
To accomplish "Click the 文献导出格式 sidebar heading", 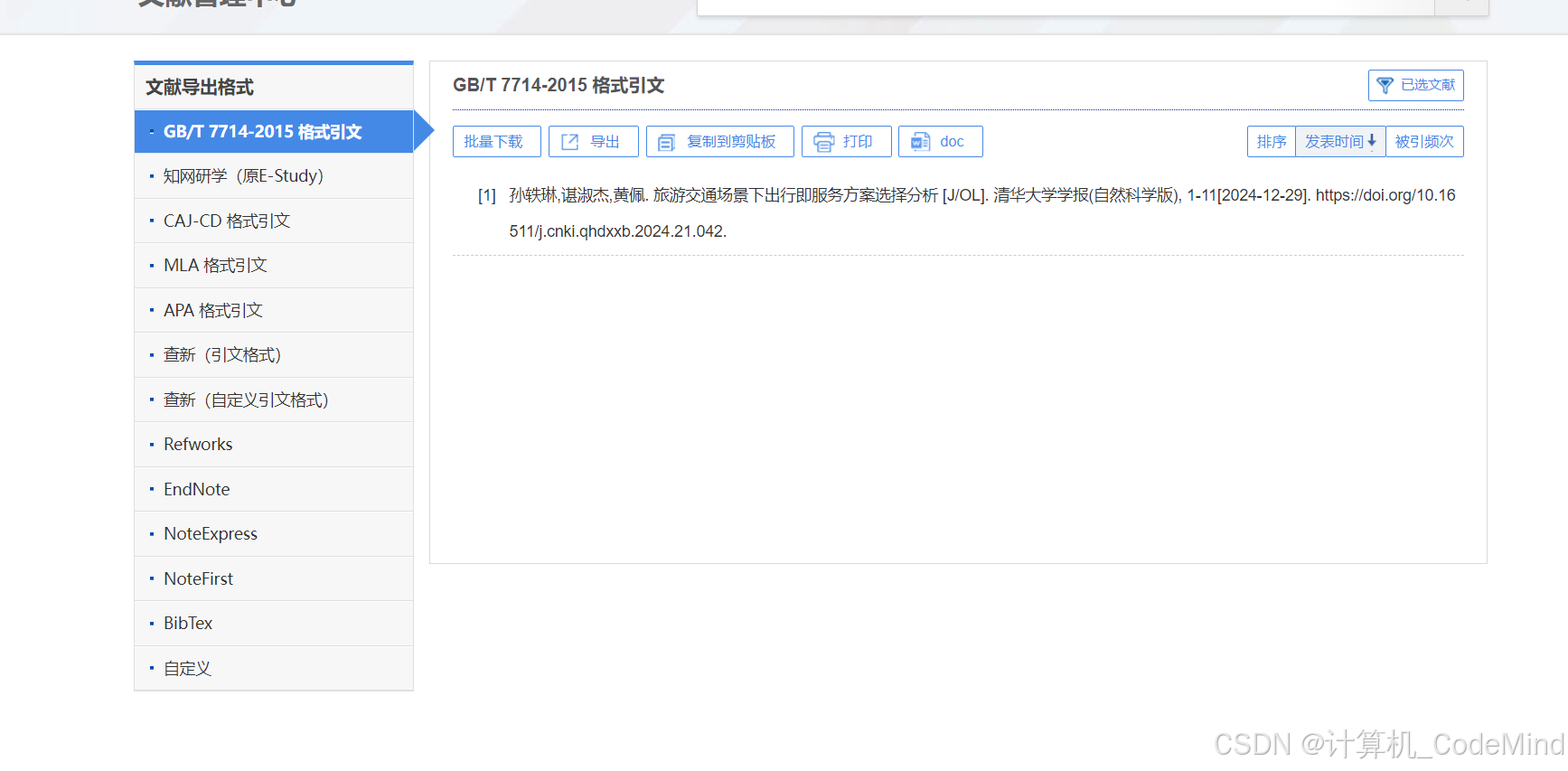I will (200, 88).
